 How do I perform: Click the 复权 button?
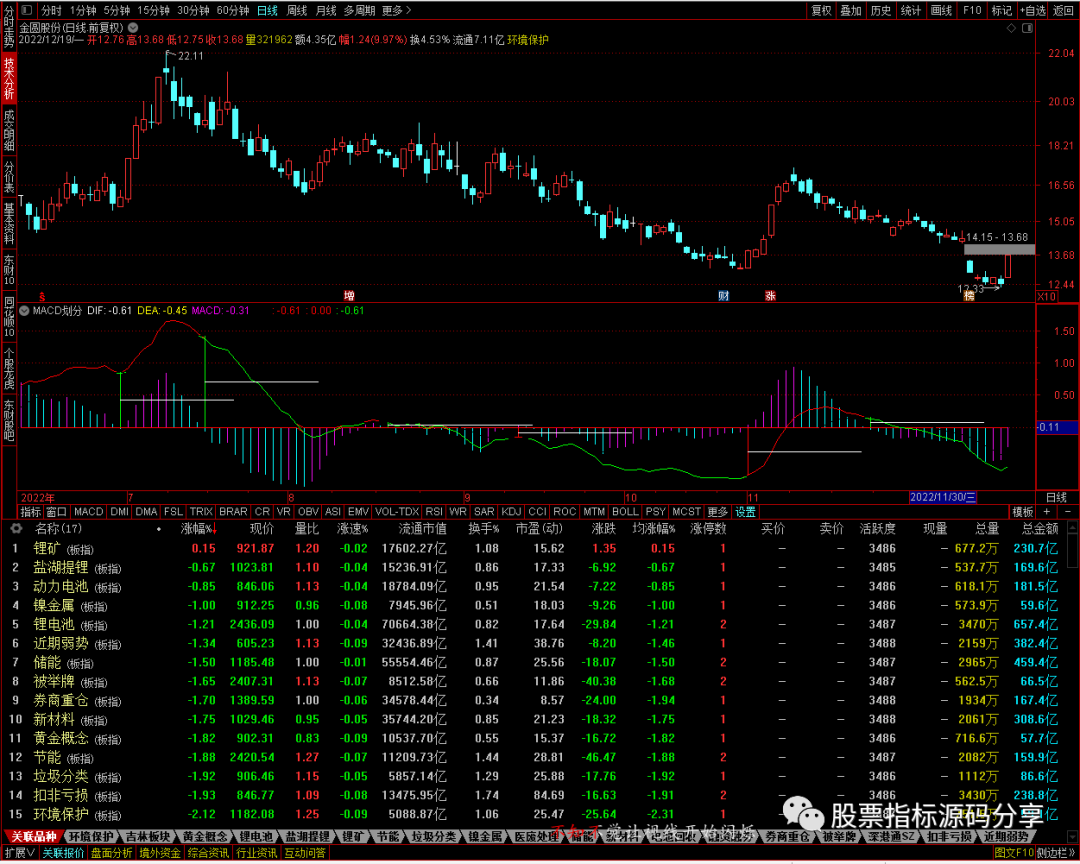click(x=822, y=10)
